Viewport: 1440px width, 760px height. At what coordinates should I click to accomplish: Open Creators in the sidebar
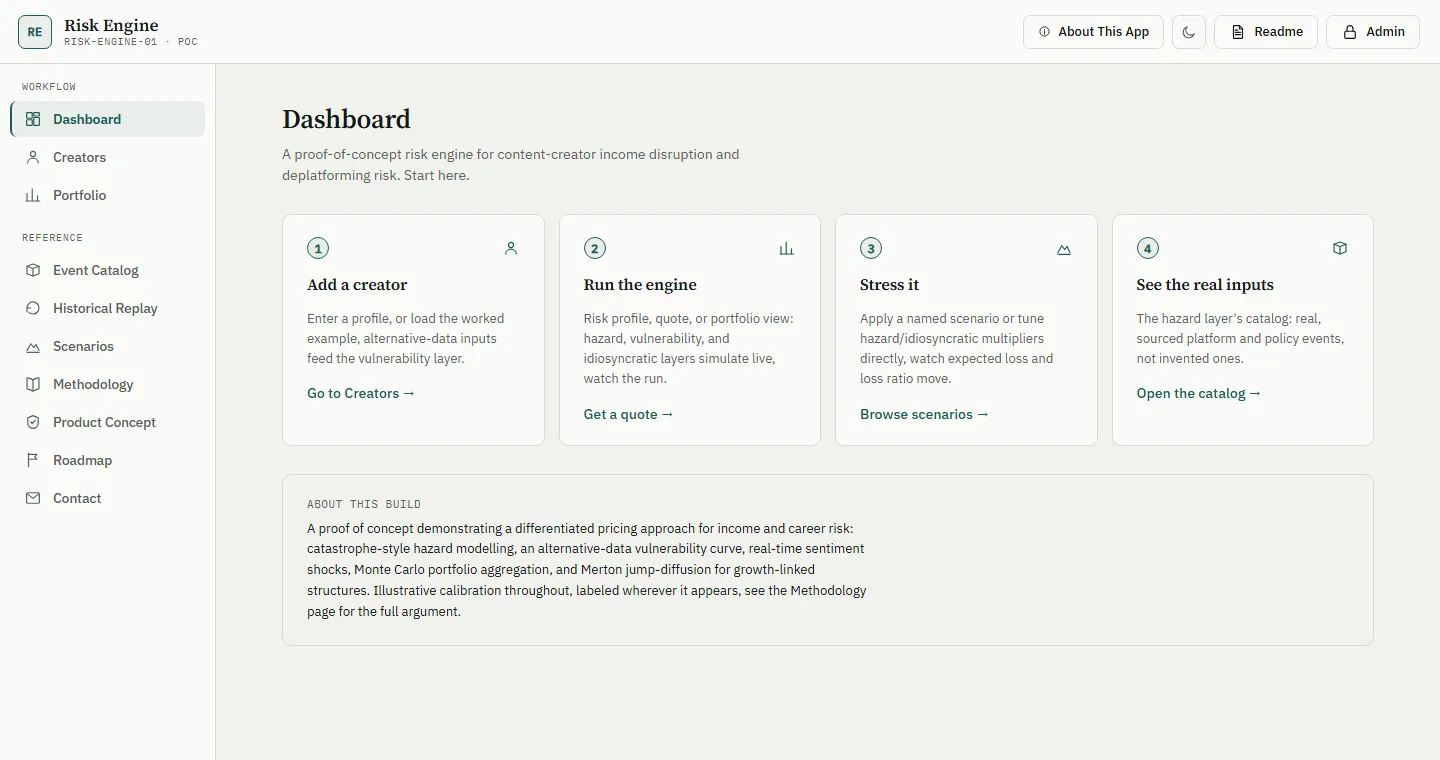(x=108, y=157)
